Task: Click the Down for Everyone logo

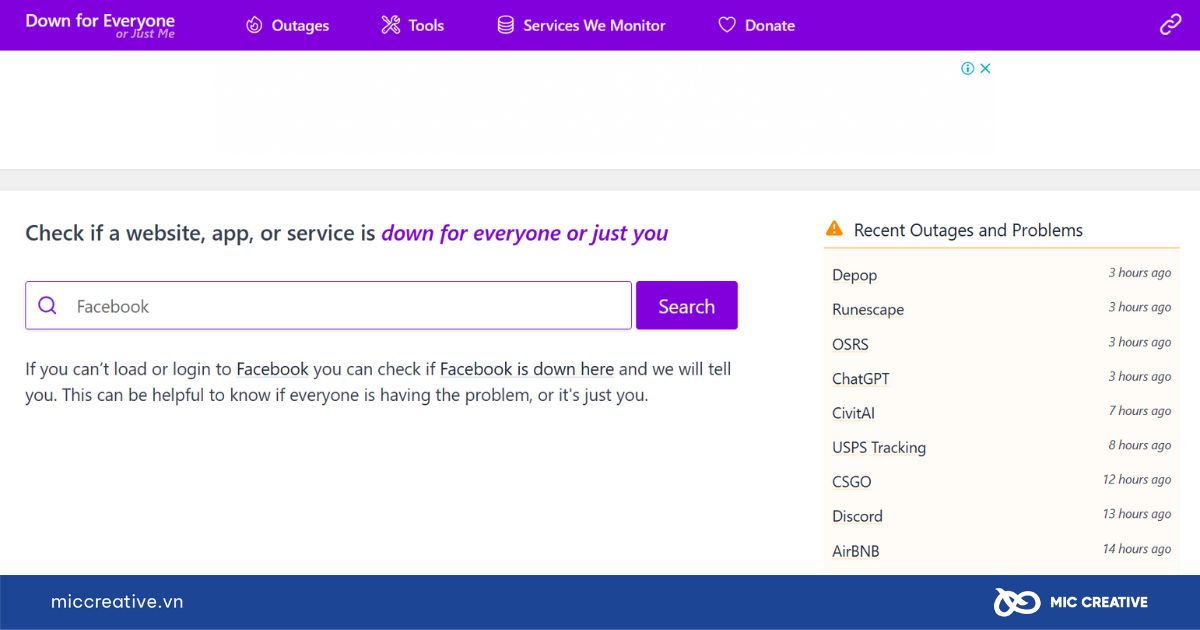Action: [100, 25]
